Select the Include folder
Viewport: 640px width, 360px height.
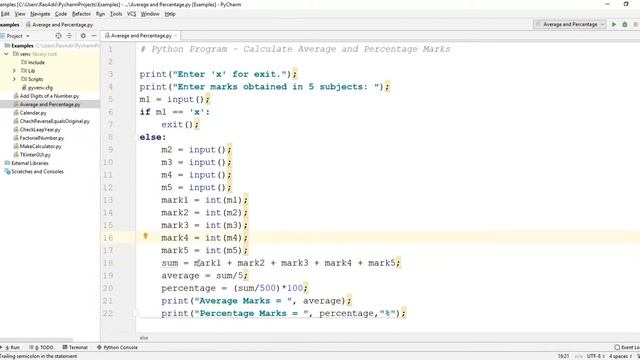click(33, 62)
